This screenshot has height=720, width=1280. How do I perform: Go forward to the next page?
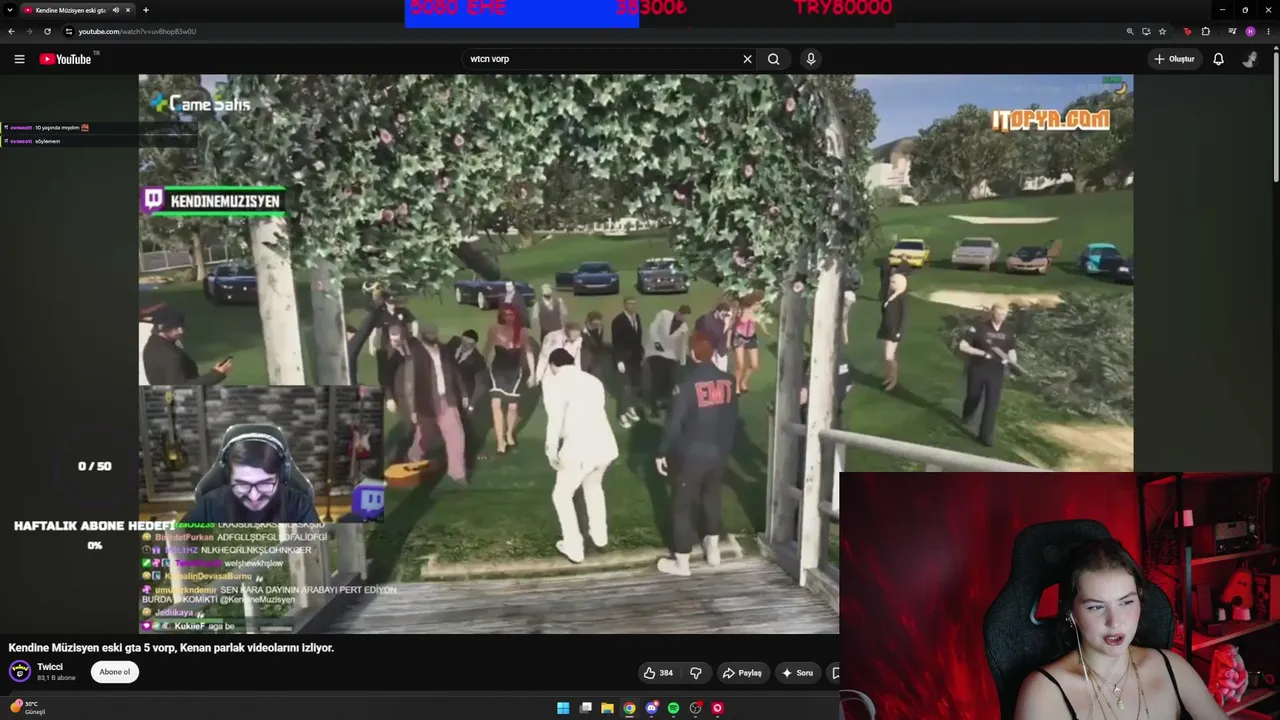(x=28, y=31)
